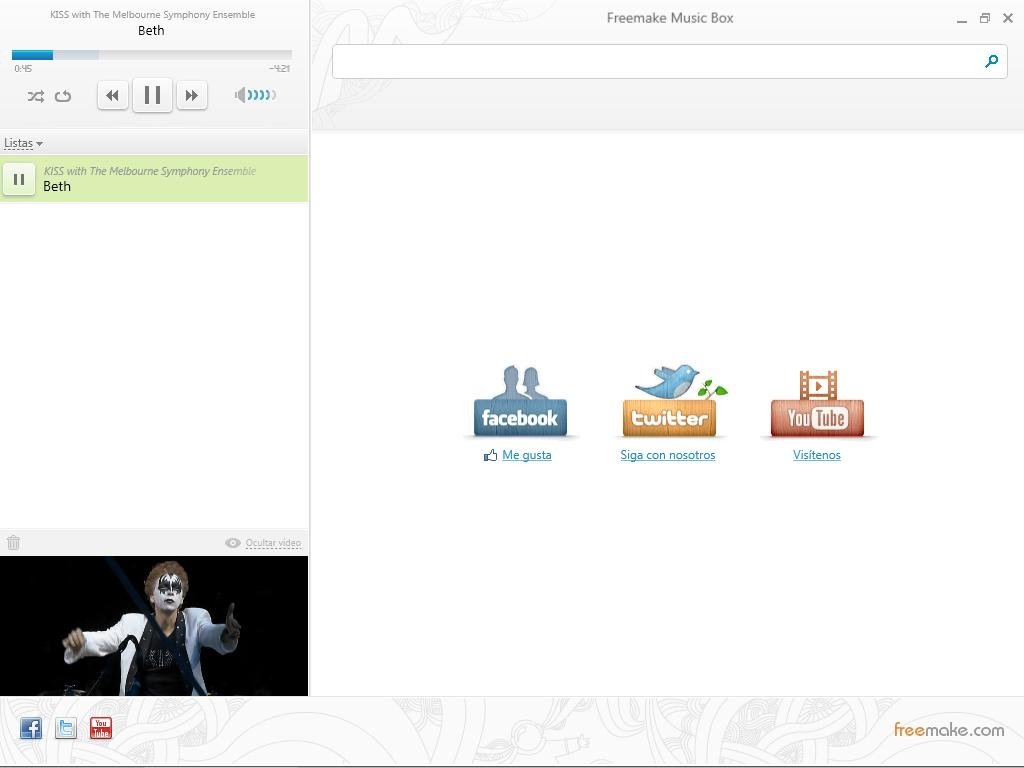This screenshot has width=1024, height=768.
Task: Seek within the song progress bar
Action: click(152, 55)
